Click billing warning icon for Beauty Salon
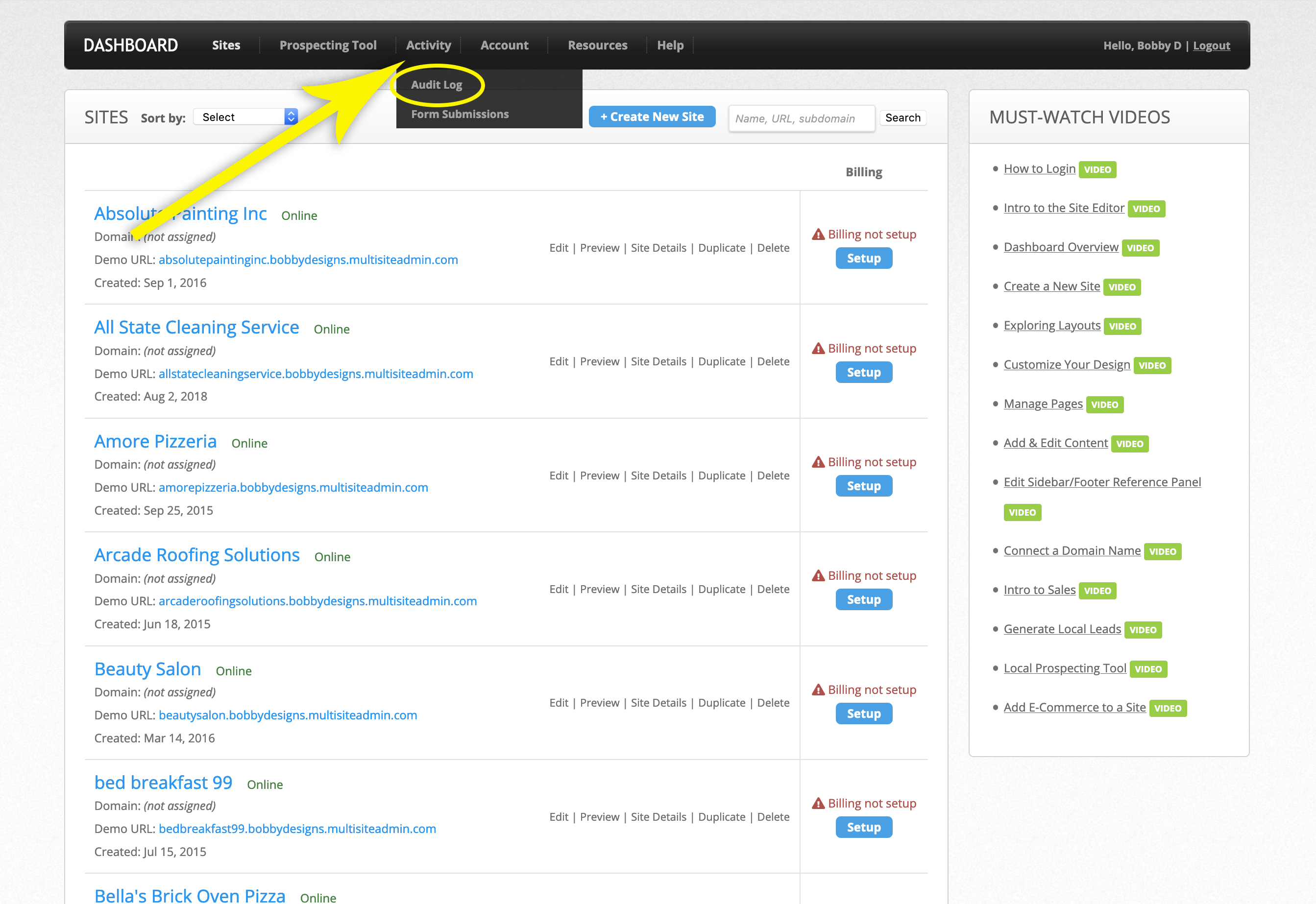The height and width of the screenshot is (904, 1316). click(x=818, y=690)
